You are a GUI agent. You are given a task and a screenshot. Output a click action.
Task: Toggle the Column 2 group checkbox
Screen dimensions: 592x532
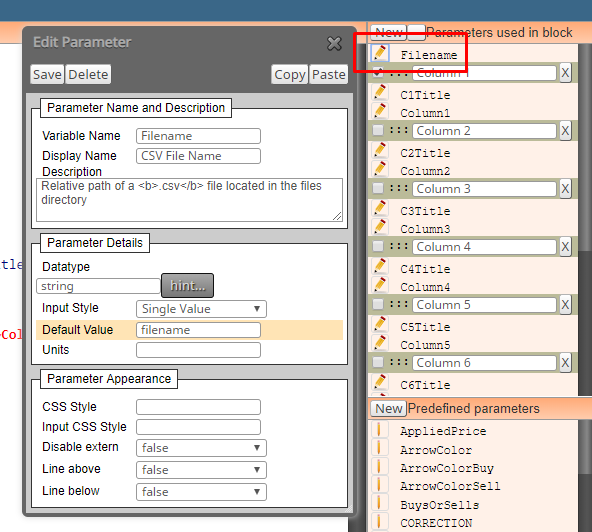(378, 131)
